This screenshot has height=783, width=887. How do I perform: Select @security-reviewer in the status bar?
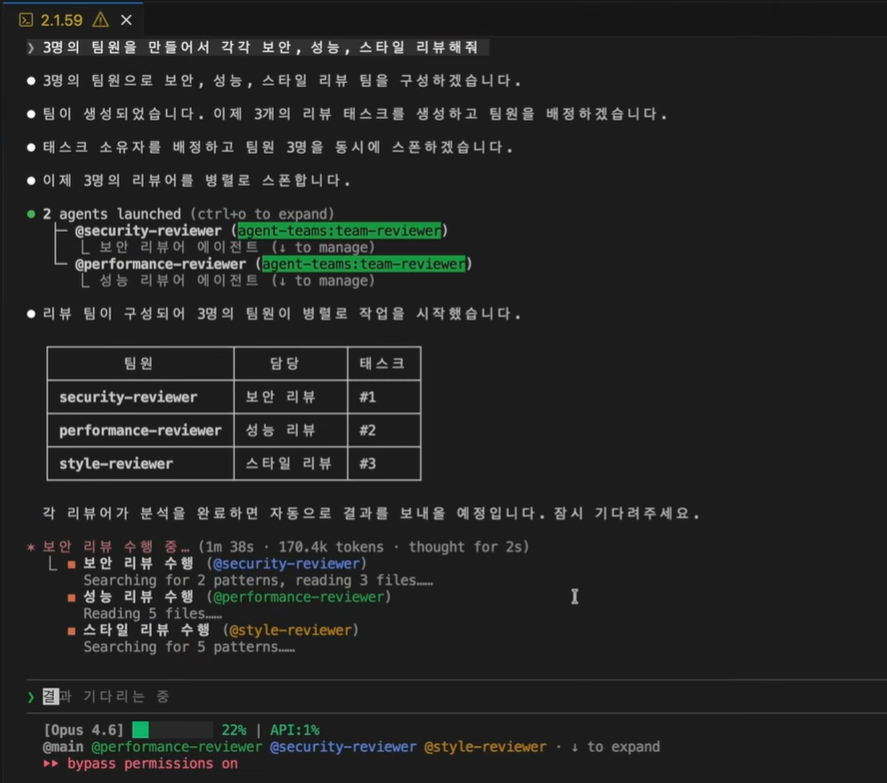coord(343,747)
